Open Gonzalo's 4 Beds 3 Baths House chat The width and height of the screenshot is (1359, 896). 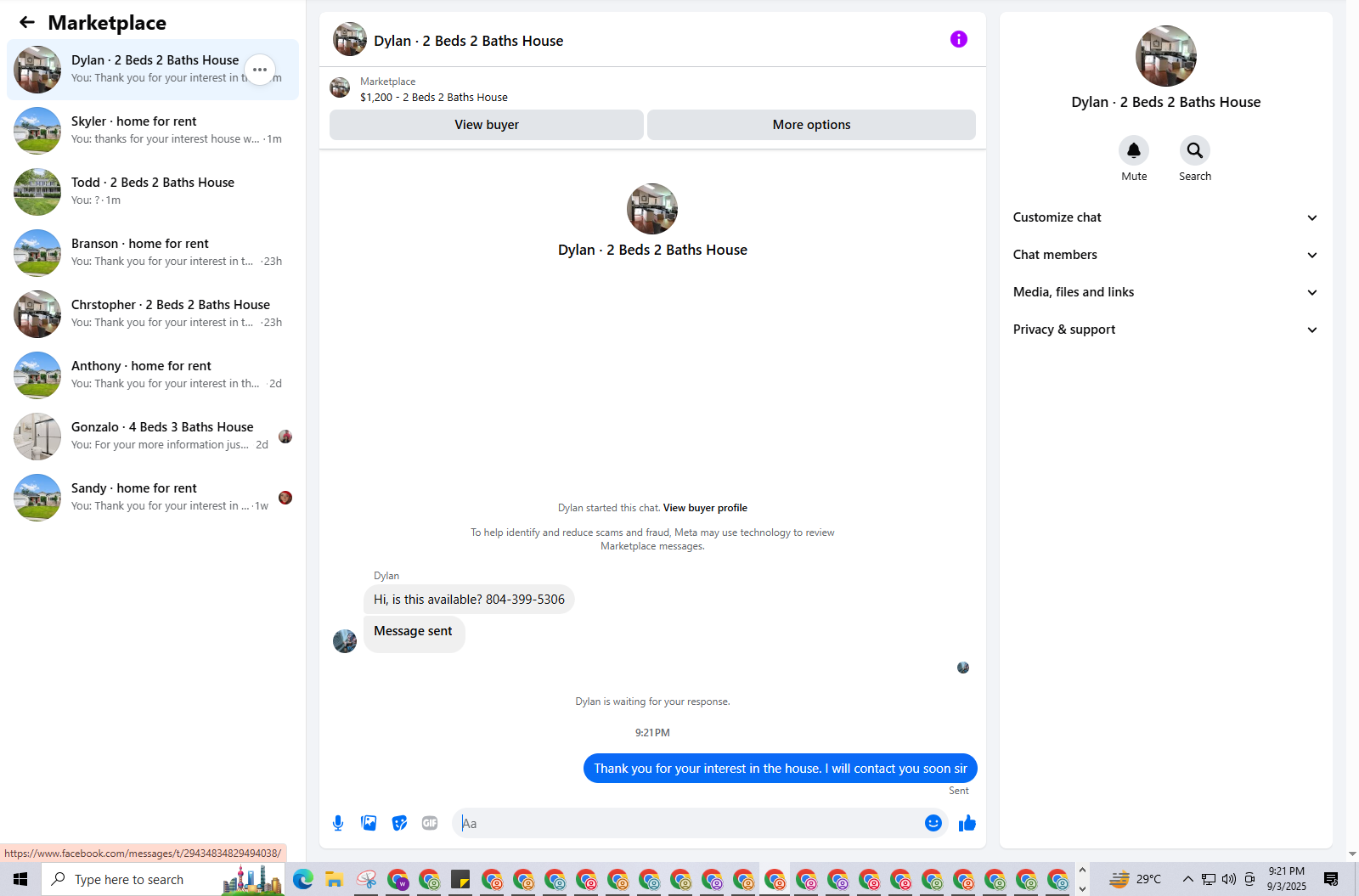click(x=153, y=437)
